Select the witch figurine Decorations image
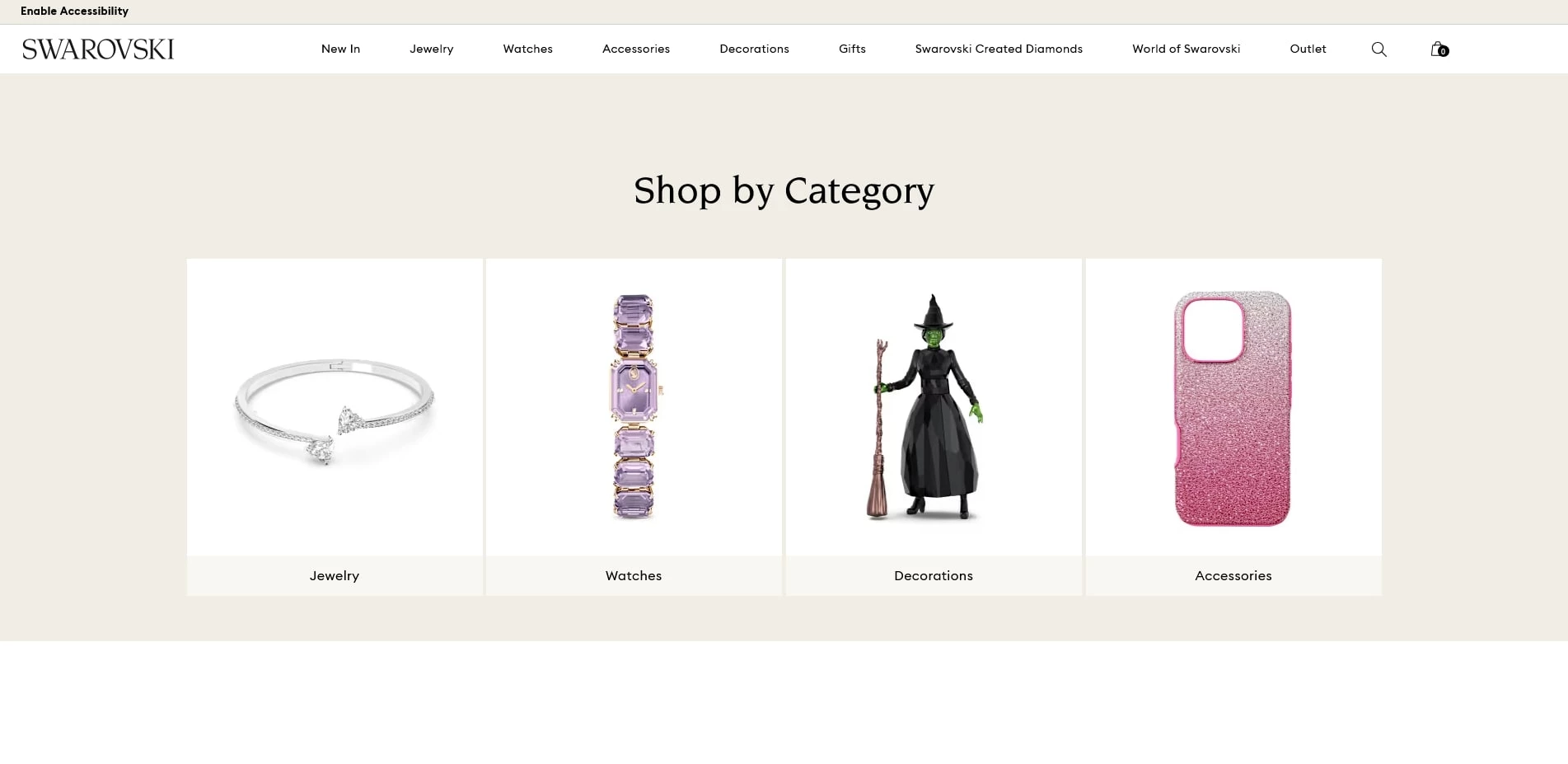The width and height of the screenshot is (1568, 764). click(934, 408)
